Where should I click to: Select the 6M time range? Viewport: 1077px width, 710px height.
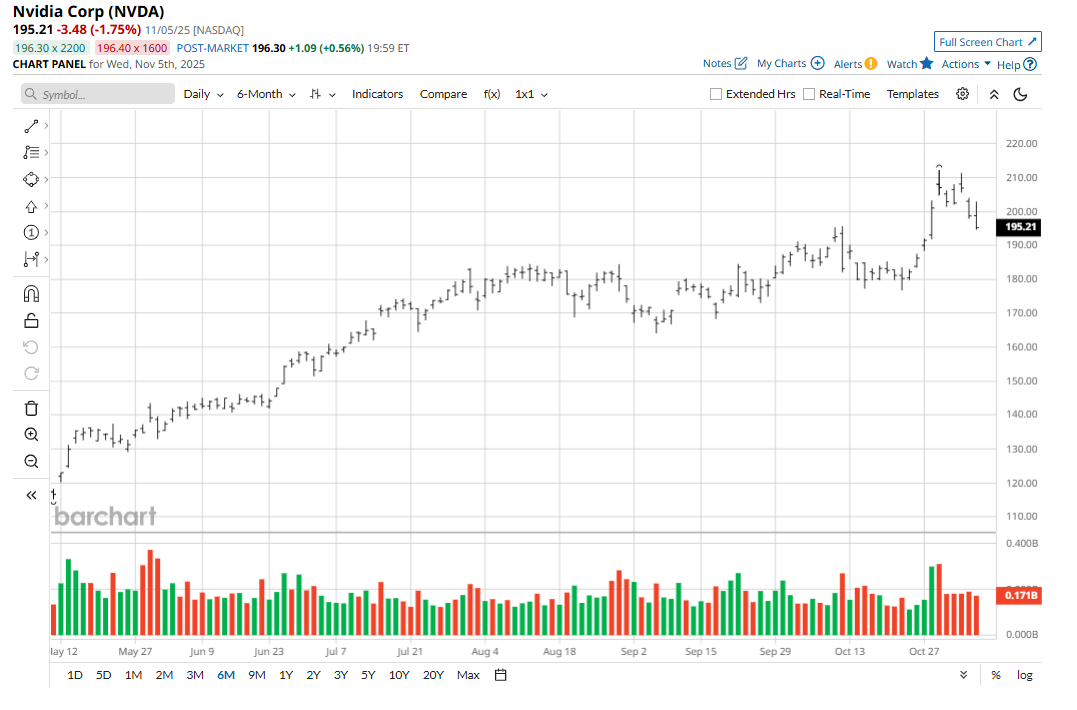click(x=226, y=675)
